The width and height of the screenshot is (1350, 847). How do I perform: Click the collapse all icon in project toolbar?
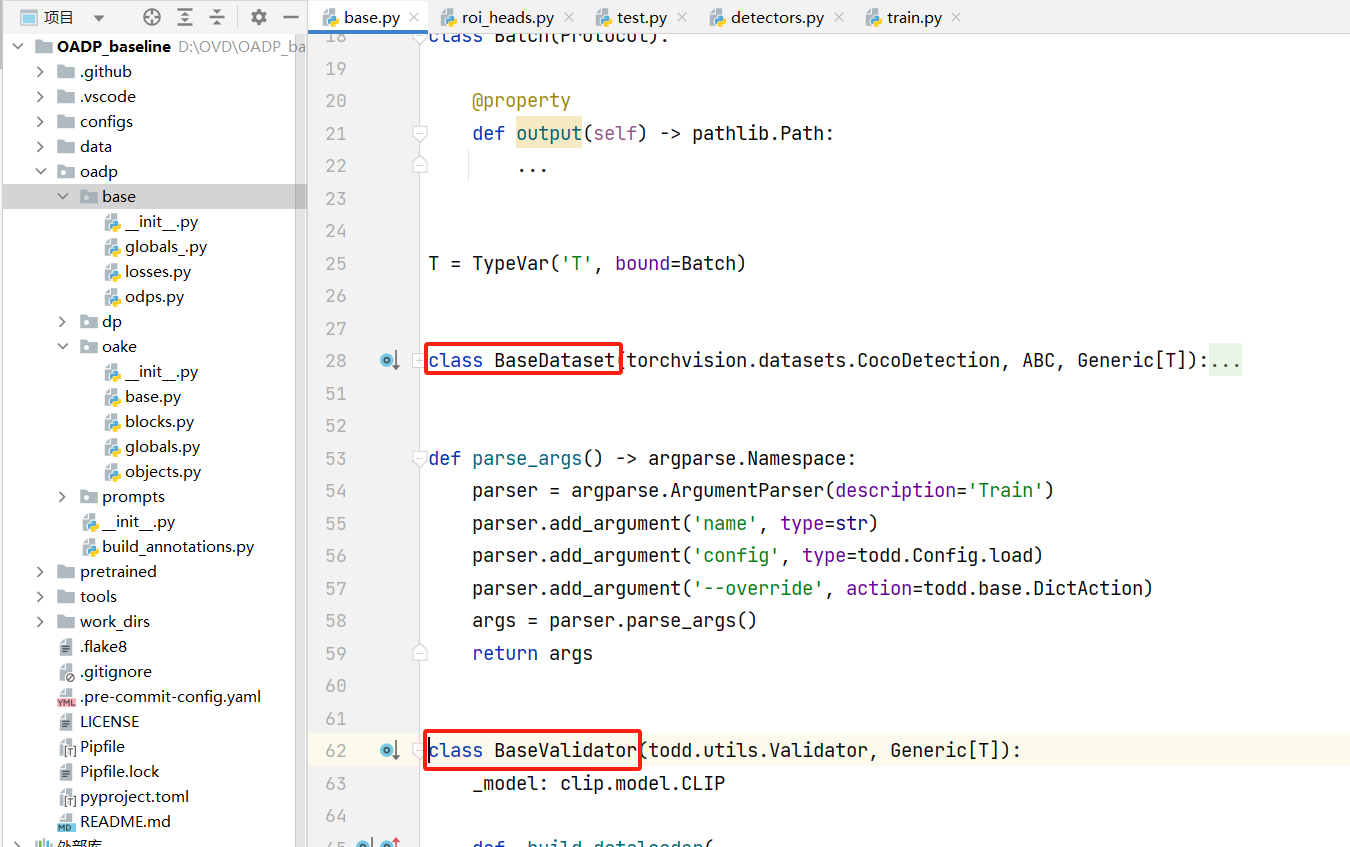217,17
